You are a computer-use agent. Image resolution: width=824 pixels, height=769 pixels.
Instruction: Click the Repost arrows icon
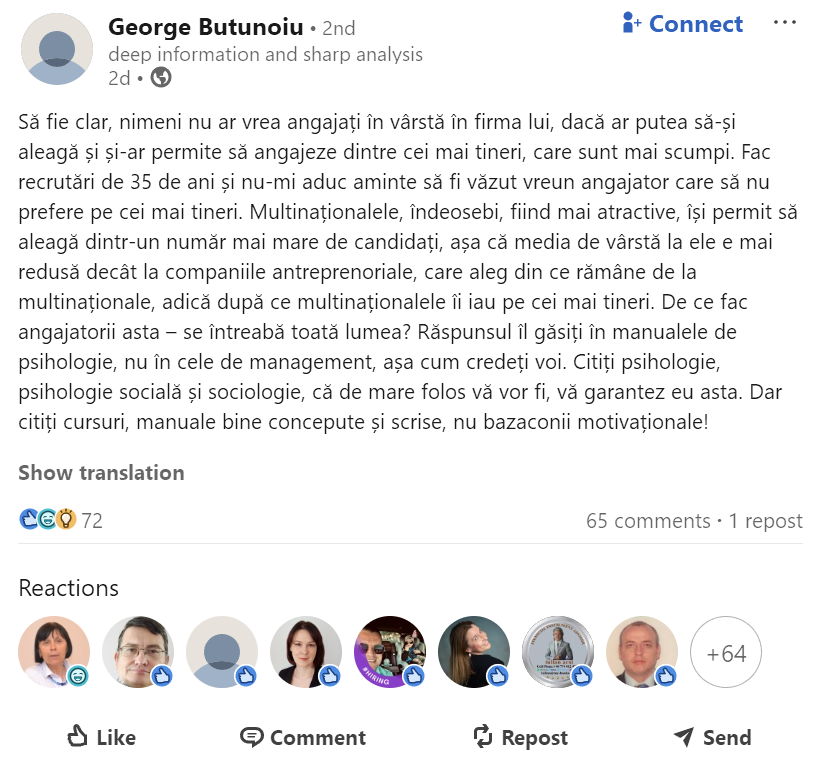tap(483, 737)
